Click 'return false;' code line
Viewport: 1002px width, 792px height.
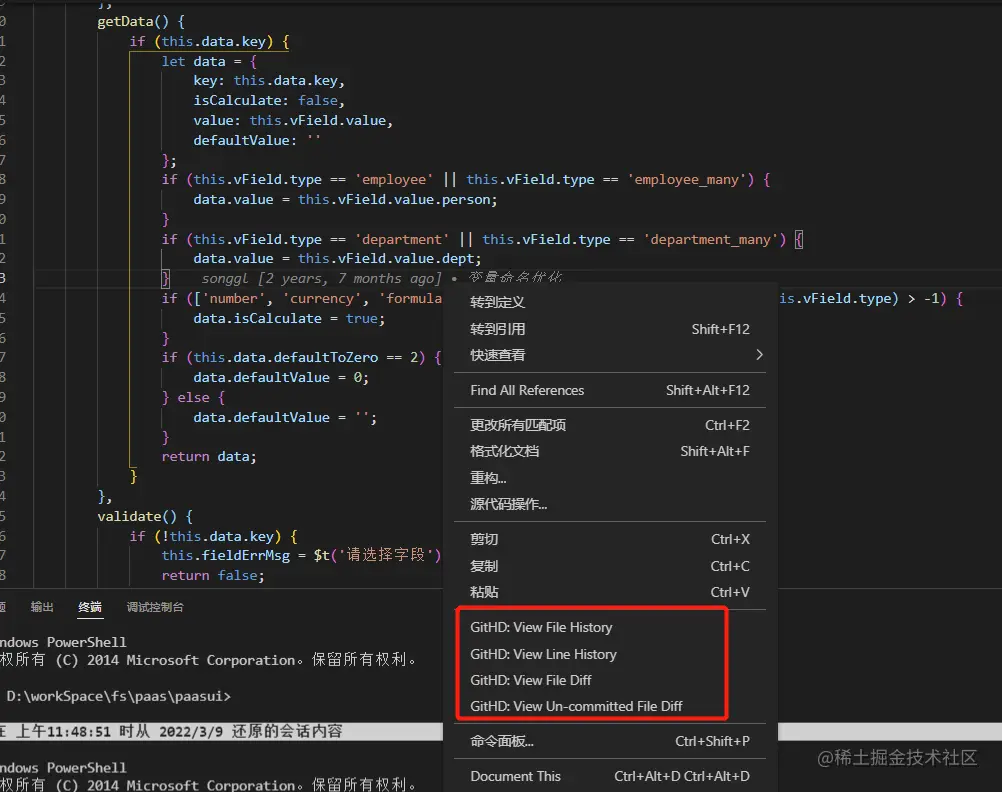213,576
